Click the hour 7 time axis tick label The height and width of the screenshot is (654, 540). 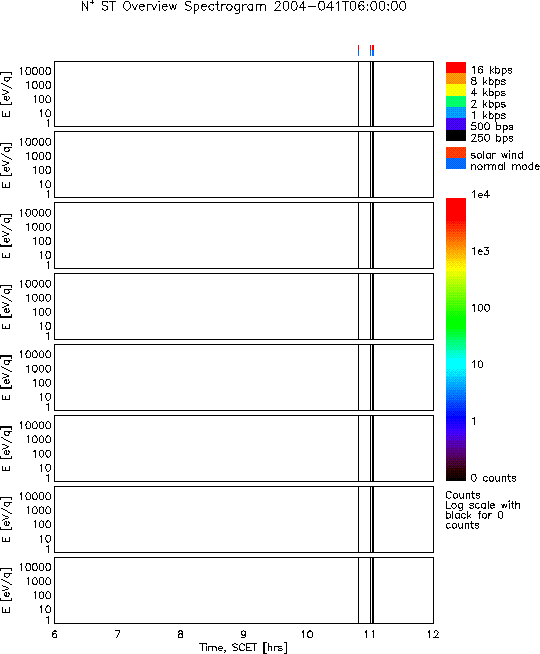pyautogui.click(x=118, y=634)
